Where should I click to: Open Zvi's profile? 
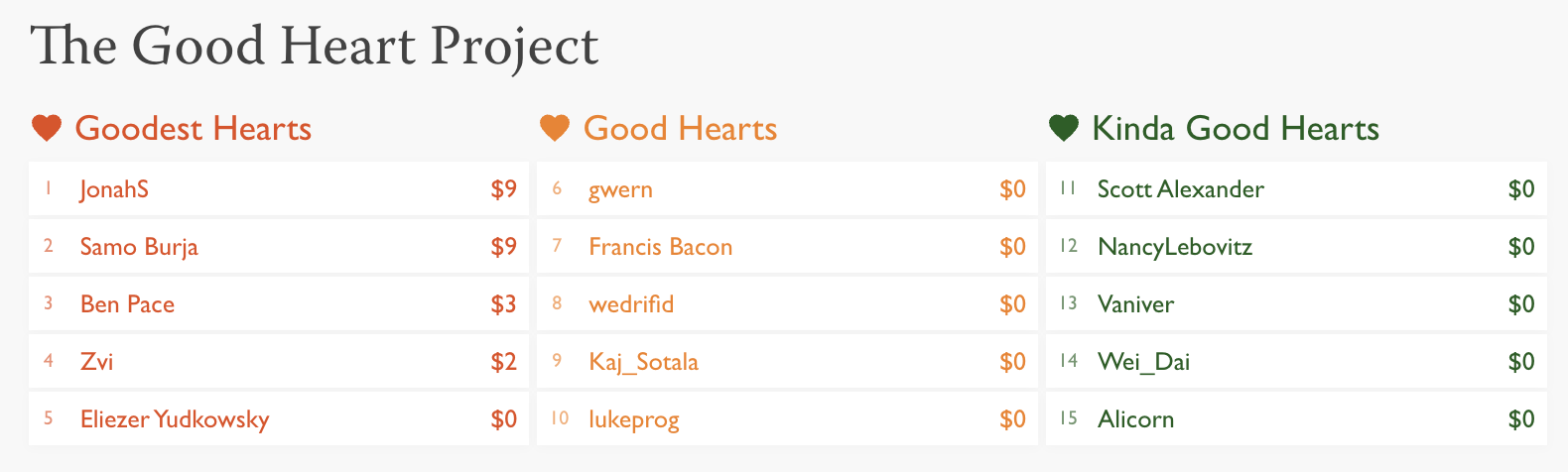96,362
